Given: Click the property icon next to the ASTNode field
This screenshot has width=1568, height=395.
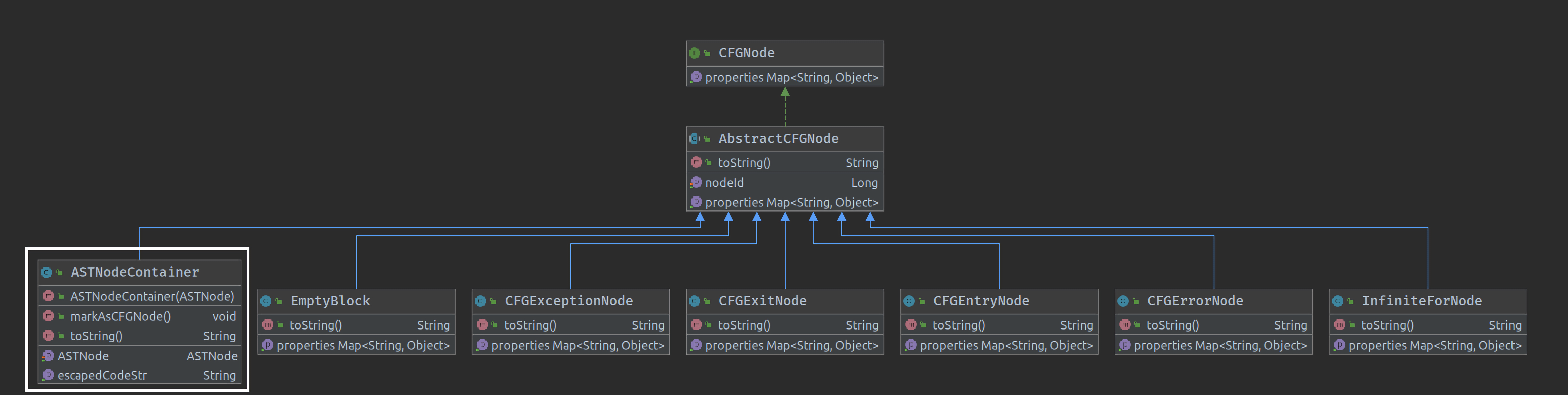Looking at the screenshot, I should click(48, 356).
